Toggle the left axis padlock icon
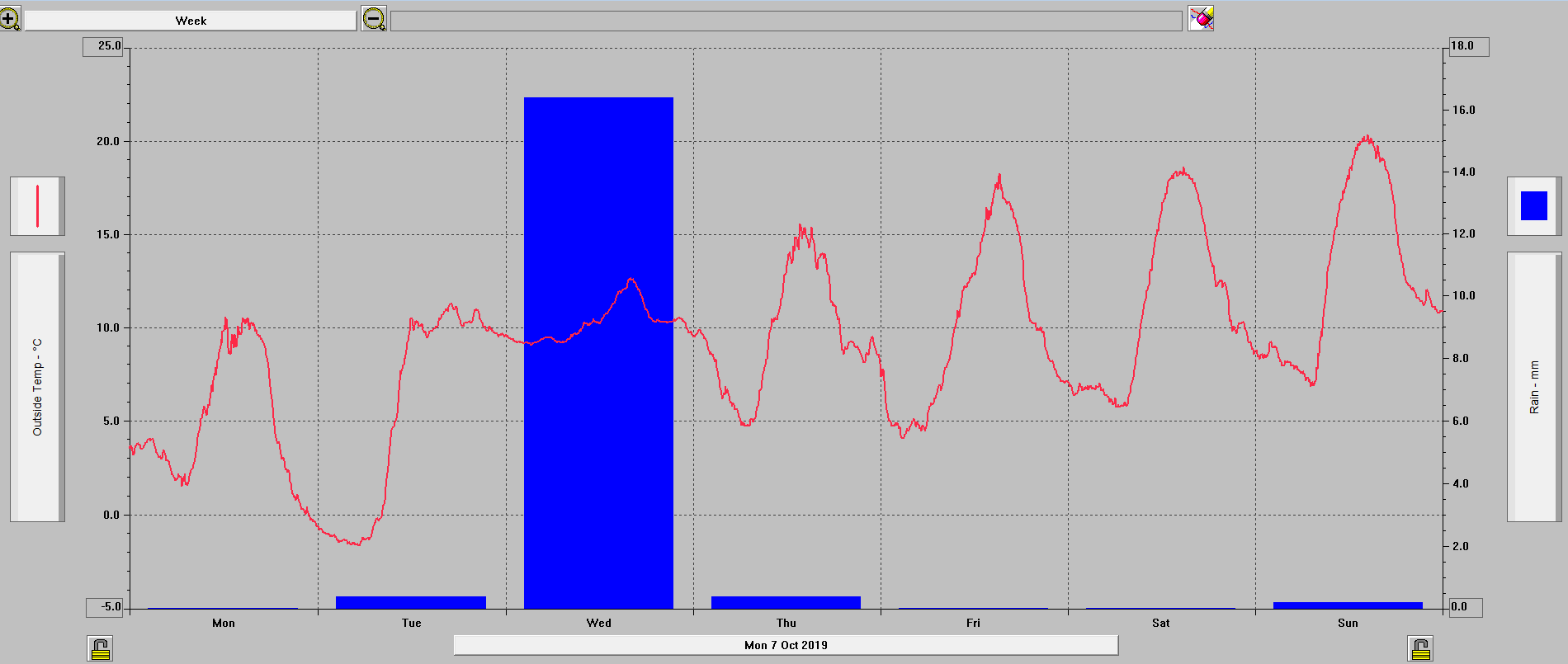This screenshot has width=1568, height=664. [x=100, y=649]
